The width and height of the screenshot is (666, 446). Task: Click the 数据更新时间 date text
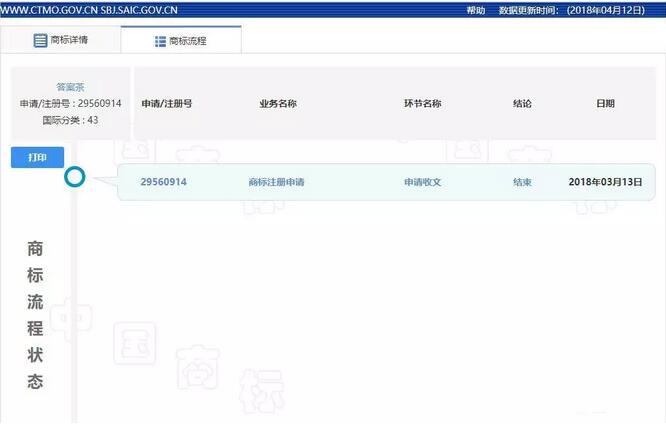[x=572, y=10]
